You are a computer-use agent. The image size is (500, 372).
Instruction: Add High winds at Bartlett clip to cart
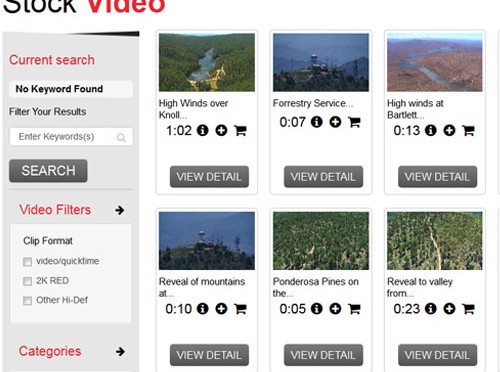(468, 130)
